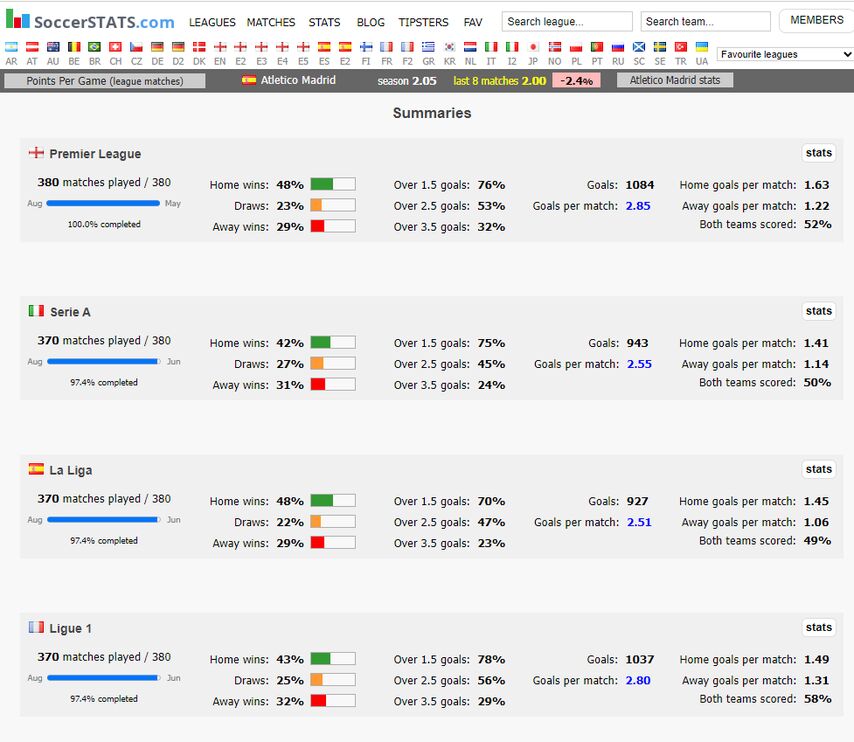Screen dimensions: 854x742
Task: Select the Argentina AR flag
Action: tap(11, 47)
